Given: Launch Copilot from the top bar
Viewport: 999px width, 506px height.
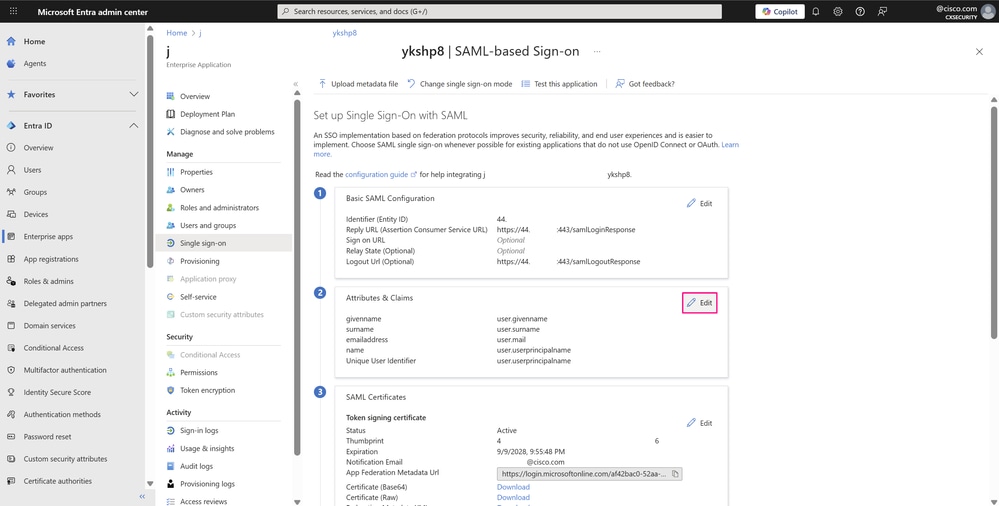Looking at the screenshot, I should 780,11.
